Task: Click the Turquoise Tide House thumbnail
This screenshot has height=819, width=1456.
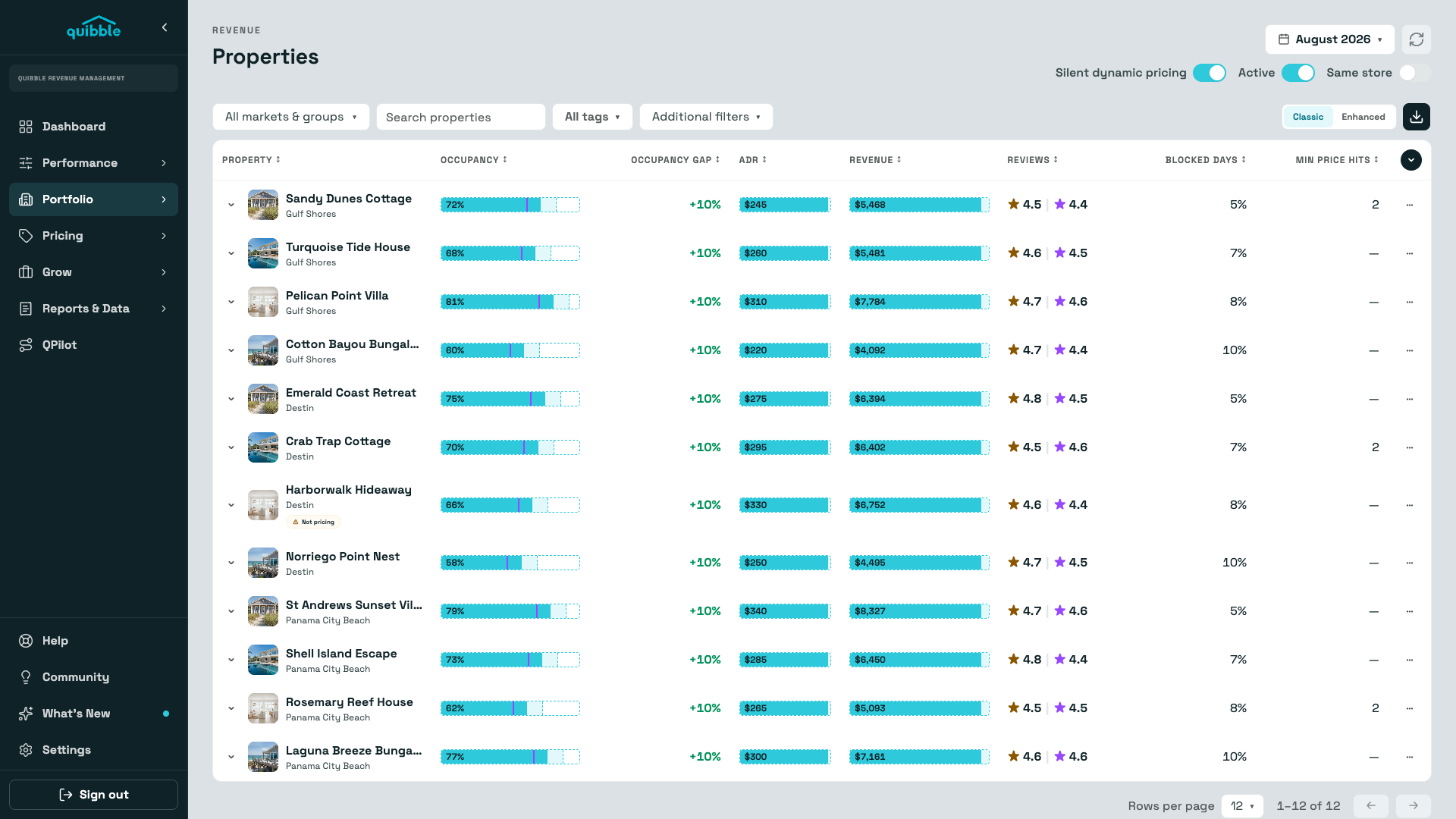Action: [x=263, y=253]
